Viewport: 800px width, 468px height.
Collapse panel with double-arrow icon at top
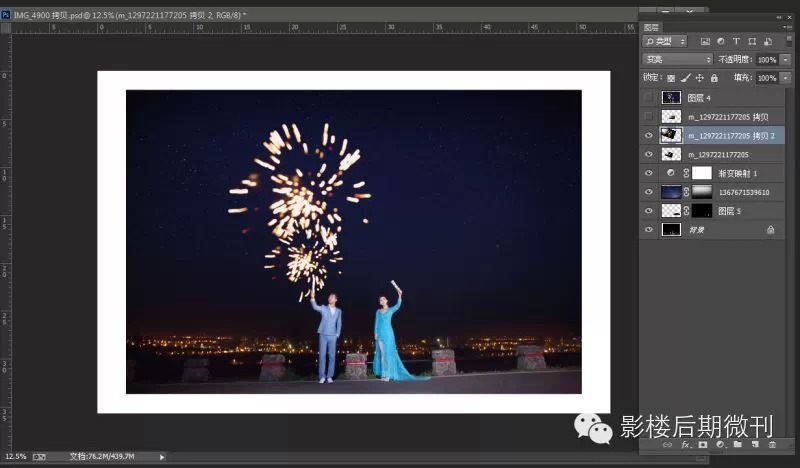point(779,17)
